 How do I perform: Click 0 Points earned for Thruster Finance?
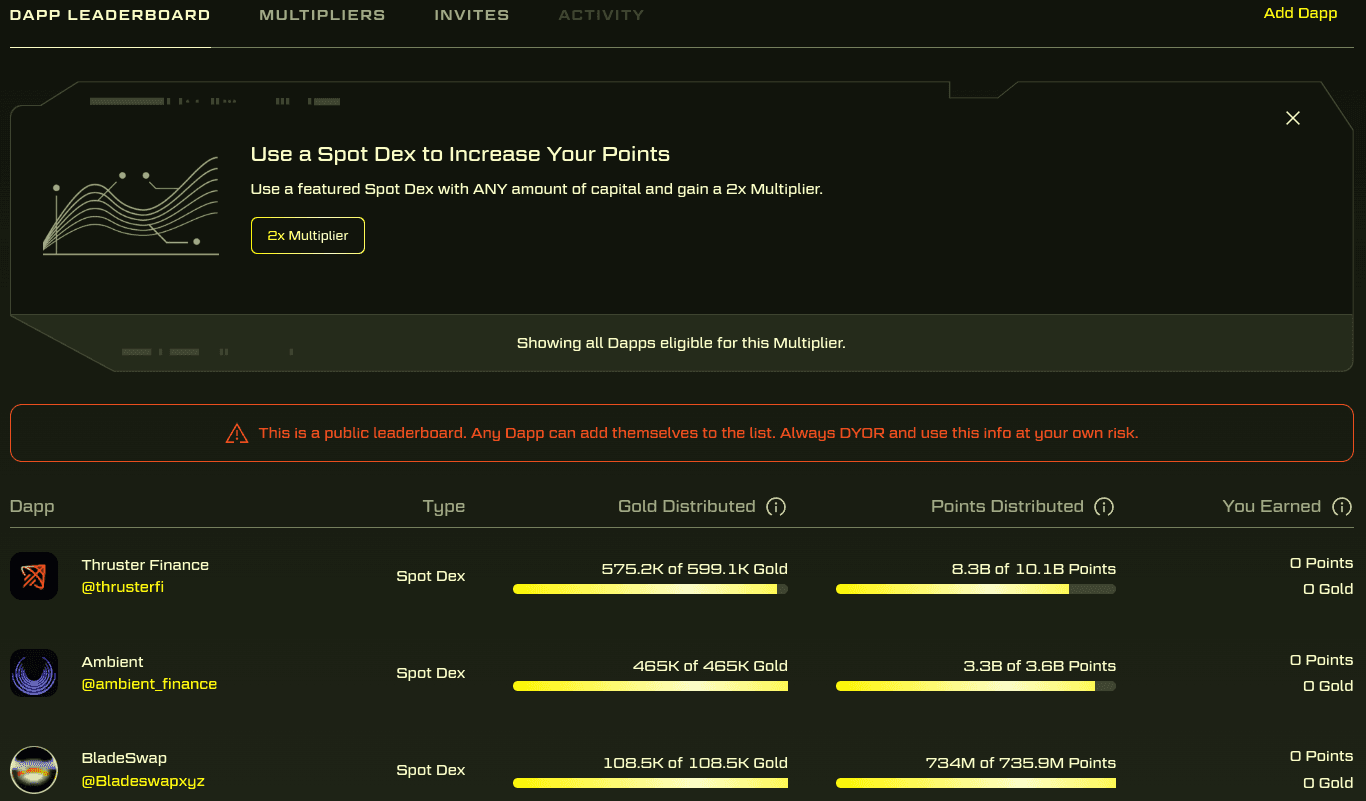(1321, 563)
